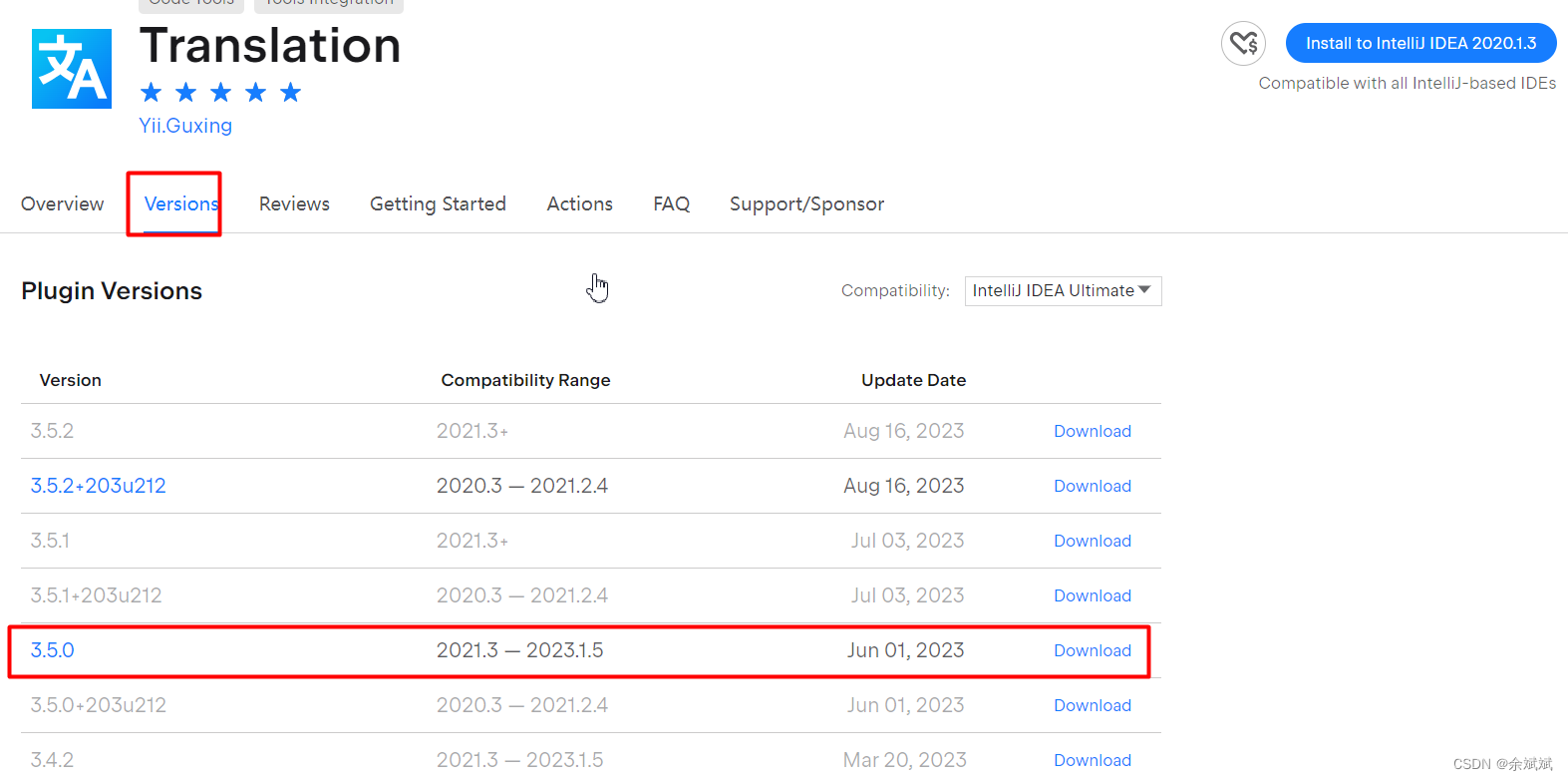Click the heart sponsor icon
The height and width of the screenshot is (781, 1568).
1243,43
